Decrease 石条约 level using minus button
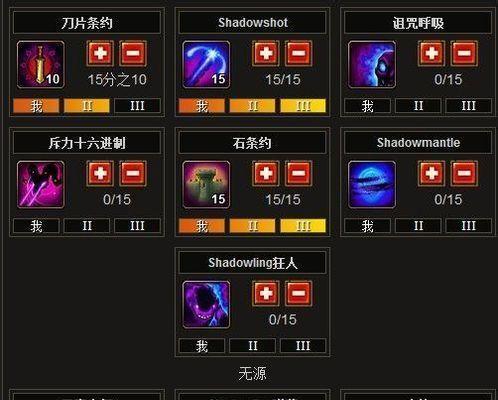Screen dimensions: 498x400 tap(299, 173)
